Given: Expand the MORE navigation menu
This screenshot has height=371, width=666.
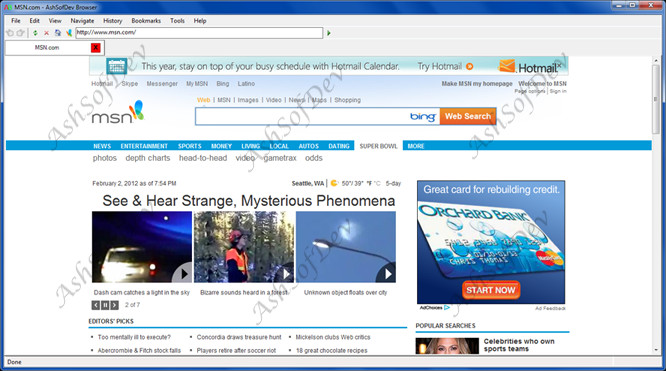Looking at the screenshot, I should click(416, 146).
